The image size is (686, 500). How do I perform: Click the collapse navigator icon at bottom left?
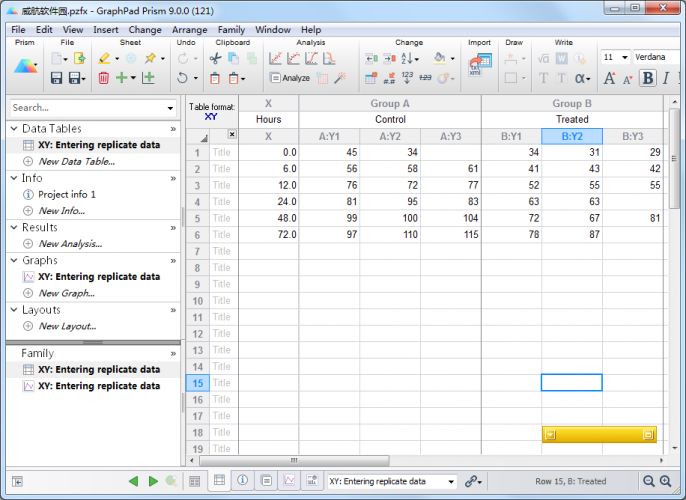[18, 482]
